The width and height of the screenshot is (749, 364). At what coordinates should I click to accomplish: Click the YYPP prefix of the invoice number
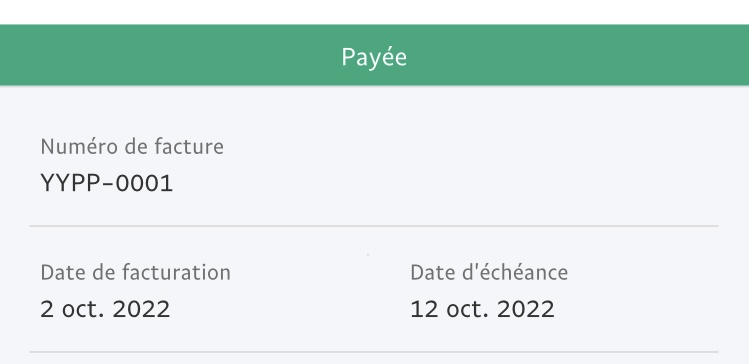coord(71,183)
